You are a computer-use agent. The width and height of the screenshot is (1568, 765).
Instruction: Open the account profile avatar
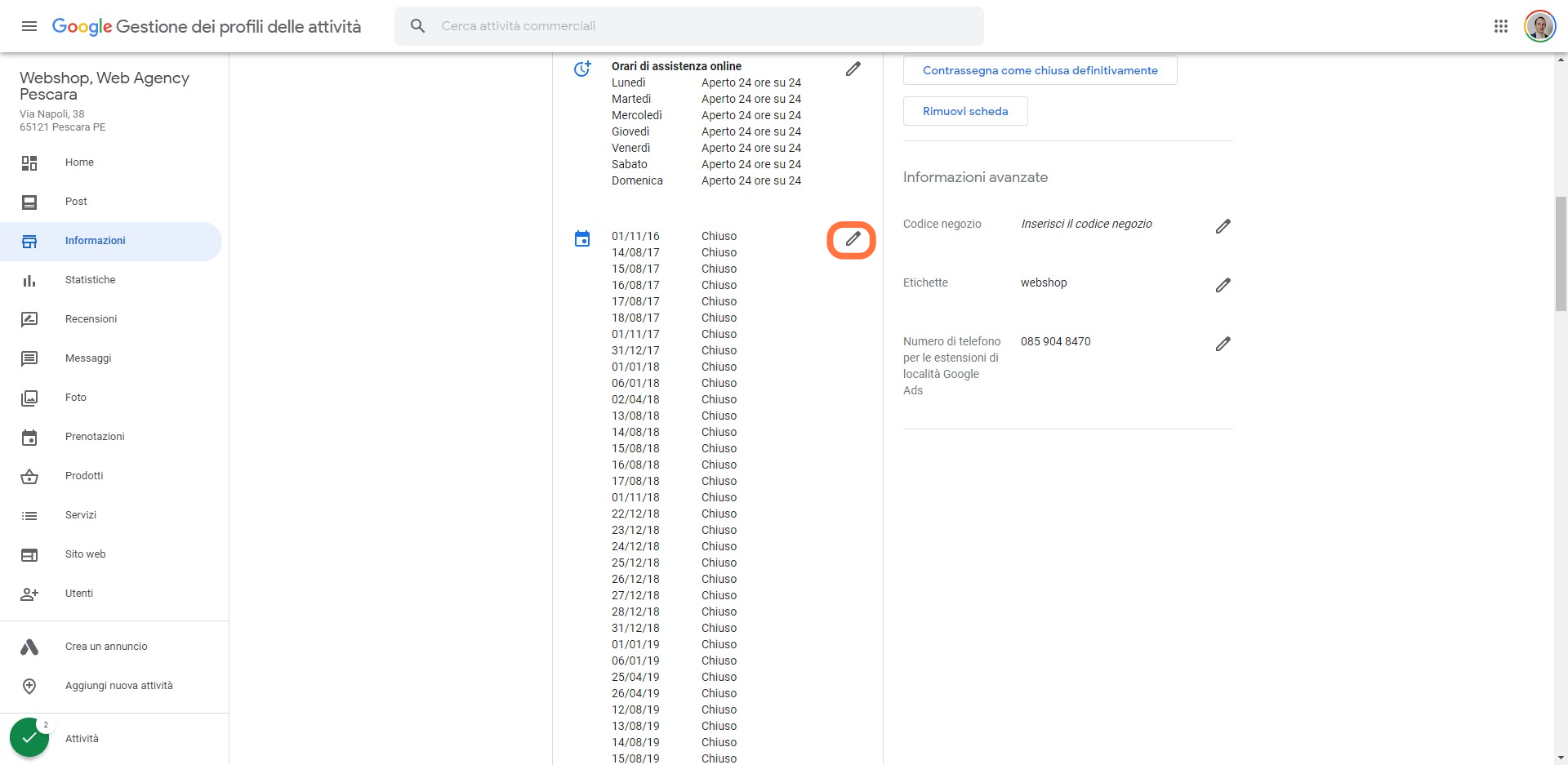coord(1539,26)
